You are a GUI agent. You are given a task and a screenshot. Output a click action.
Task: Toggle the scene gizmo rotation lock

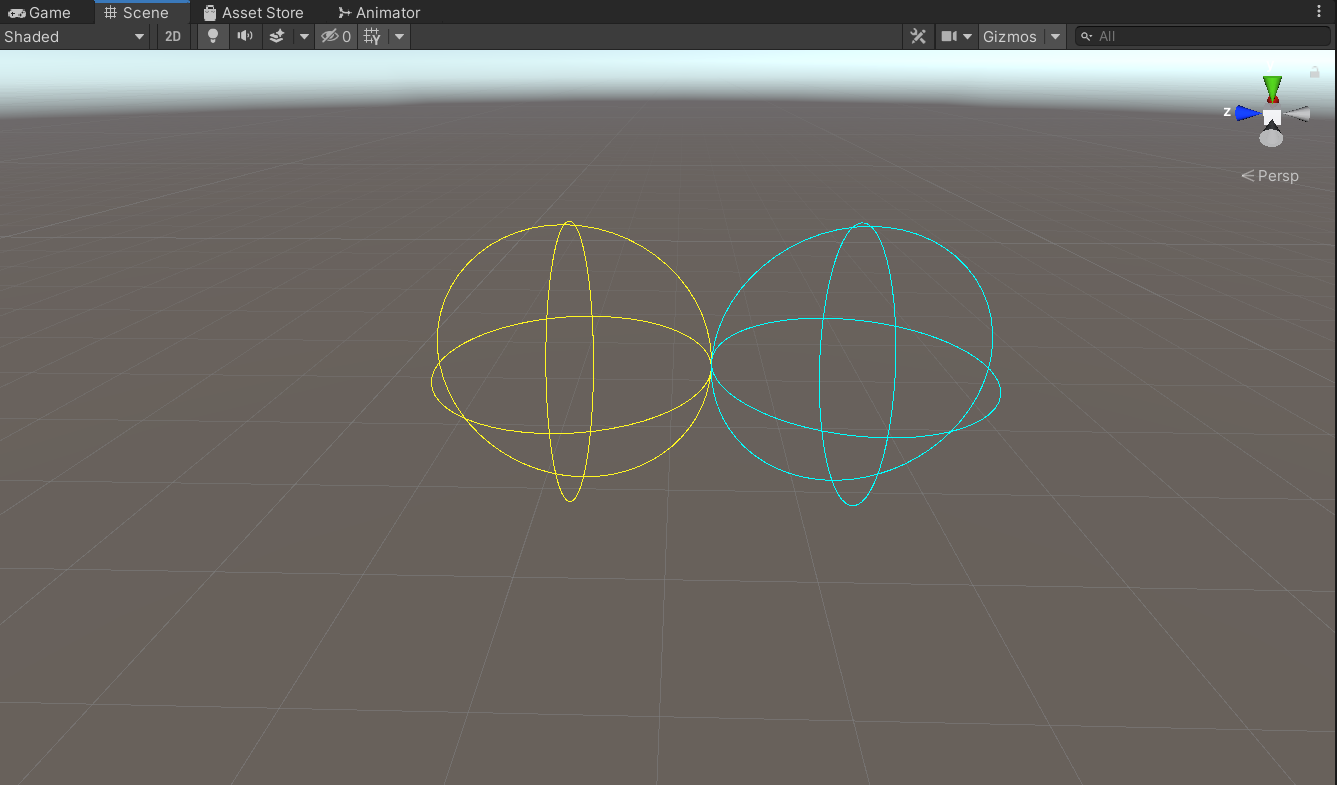point(1314,72)
